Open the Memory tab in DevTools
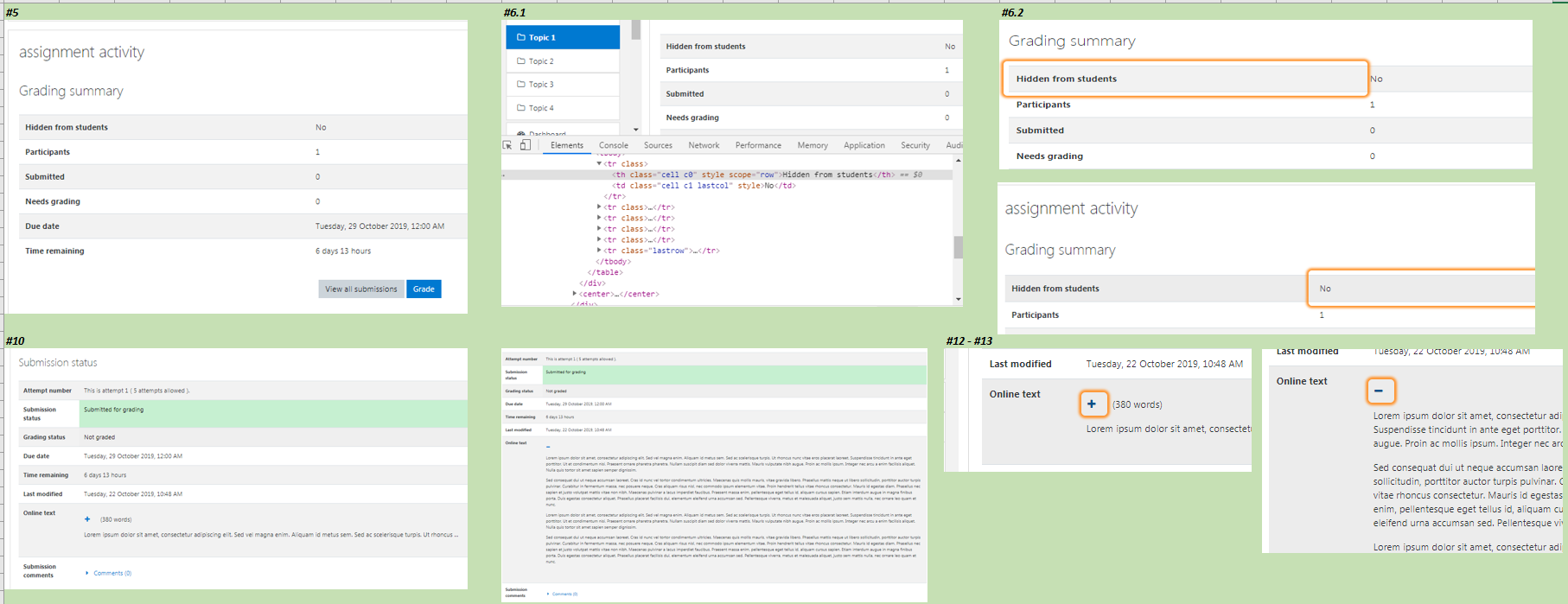Viewport: 1568px width, 604px height. pos(813,145)
